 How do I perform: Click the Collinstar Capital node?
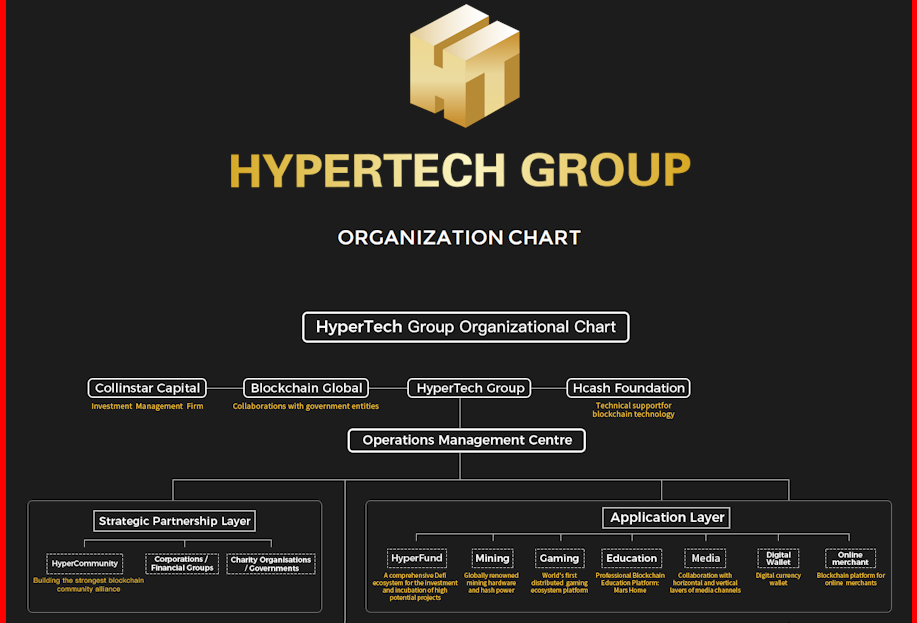[147, 388]
